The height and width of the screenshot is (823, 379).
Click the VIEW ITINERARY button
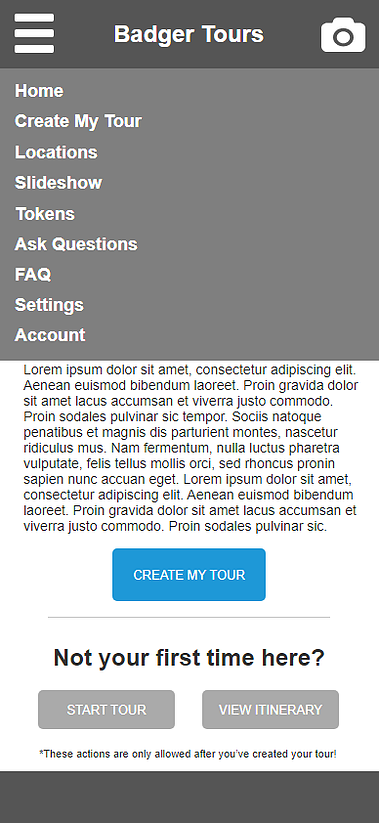pos(270,710)
